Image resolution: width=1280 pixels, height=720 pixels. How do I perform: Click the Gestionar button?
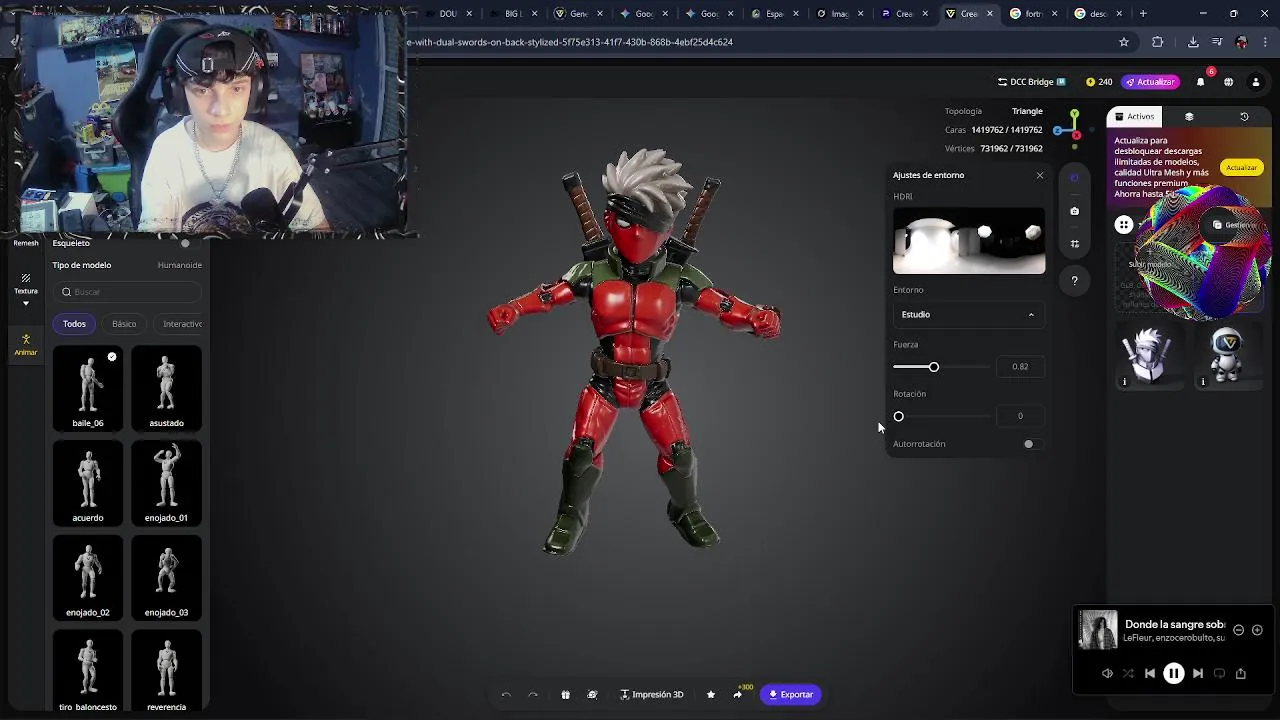1234,225
